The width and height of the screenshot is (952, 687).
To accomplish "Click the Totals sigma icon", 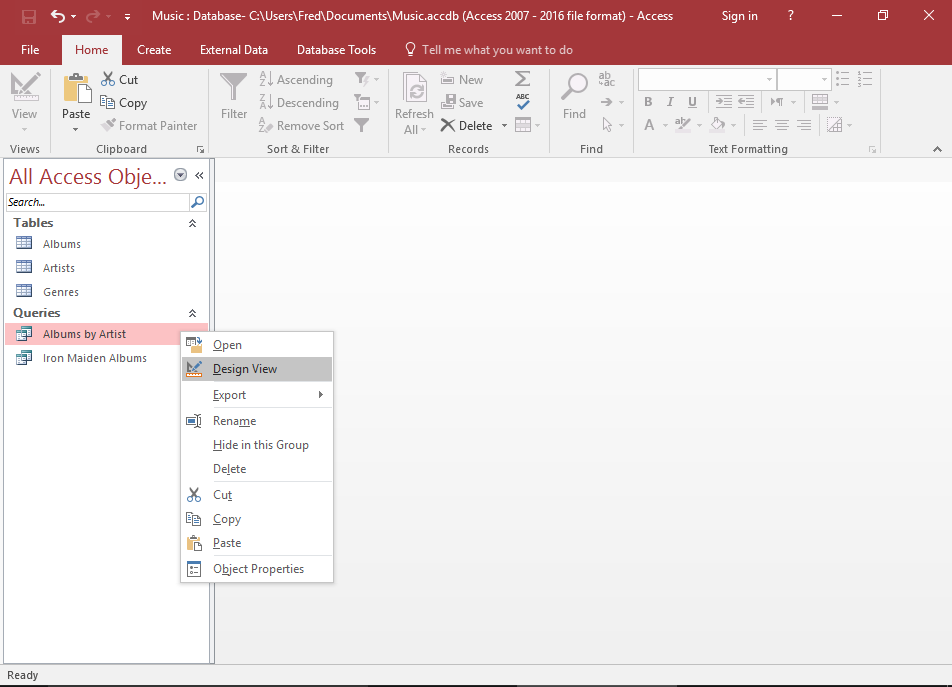I will point(523,79).
